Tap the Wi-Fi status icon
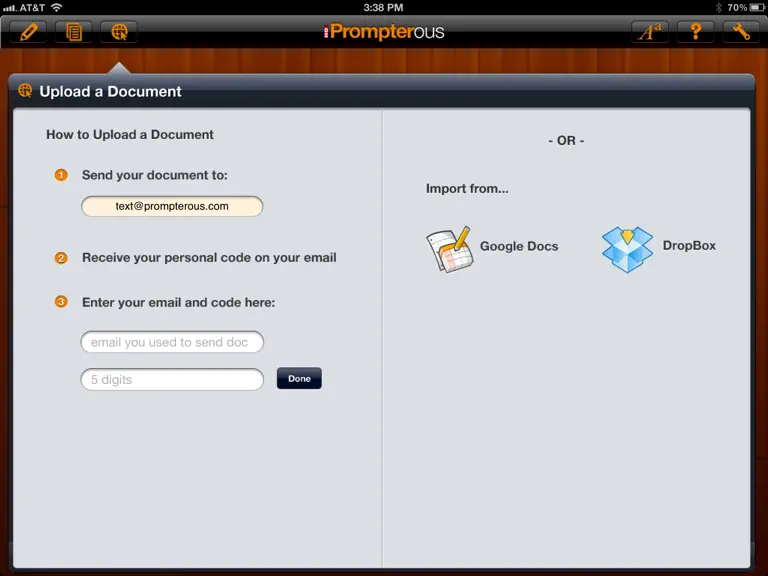Image resolution: width=768 pixels, height=576 pixels. (57, 7)
